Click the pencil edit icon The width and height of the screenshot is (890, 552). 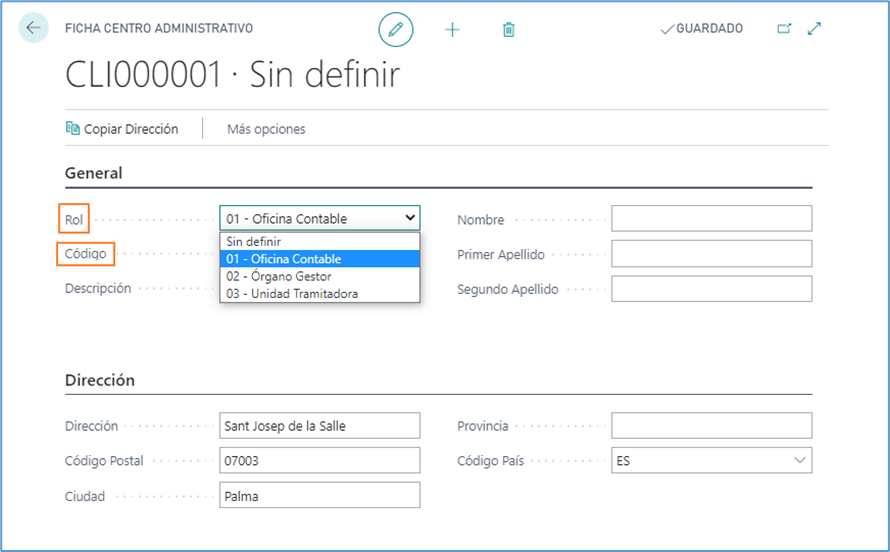pyautogui.click(x=395, y=29)
